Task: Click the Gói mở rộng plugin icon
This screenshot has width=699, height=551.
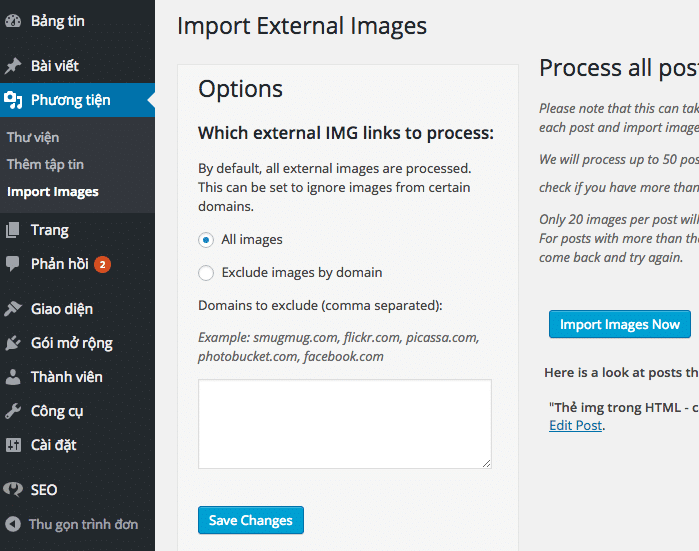Action: click(13, 343)
